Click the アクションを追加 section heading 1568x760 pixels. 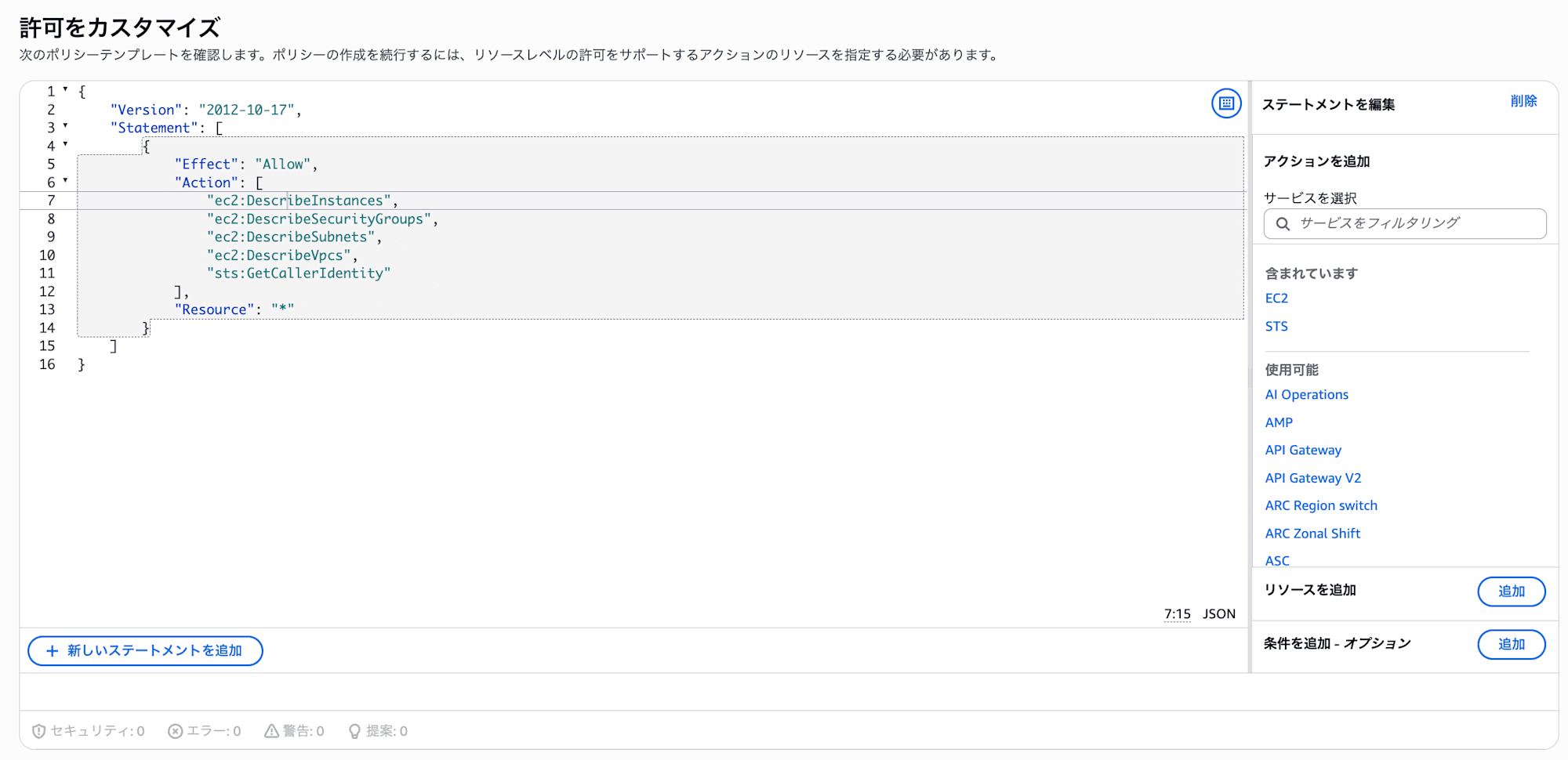click(1316, 161)
